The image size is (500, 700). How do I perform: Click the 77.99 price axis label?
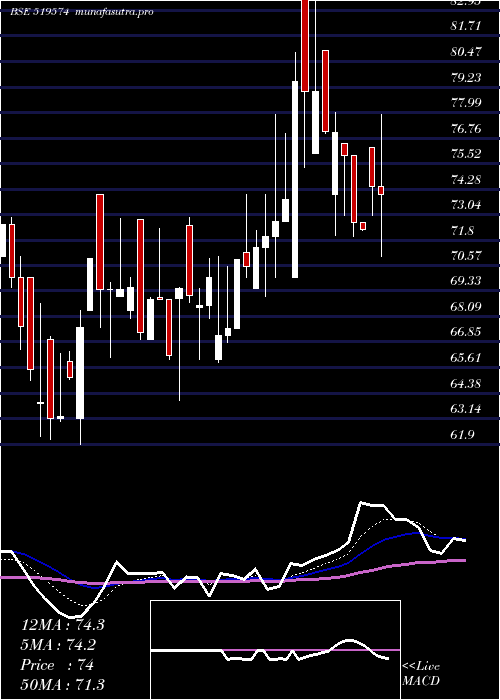click(x=466, y=103)
